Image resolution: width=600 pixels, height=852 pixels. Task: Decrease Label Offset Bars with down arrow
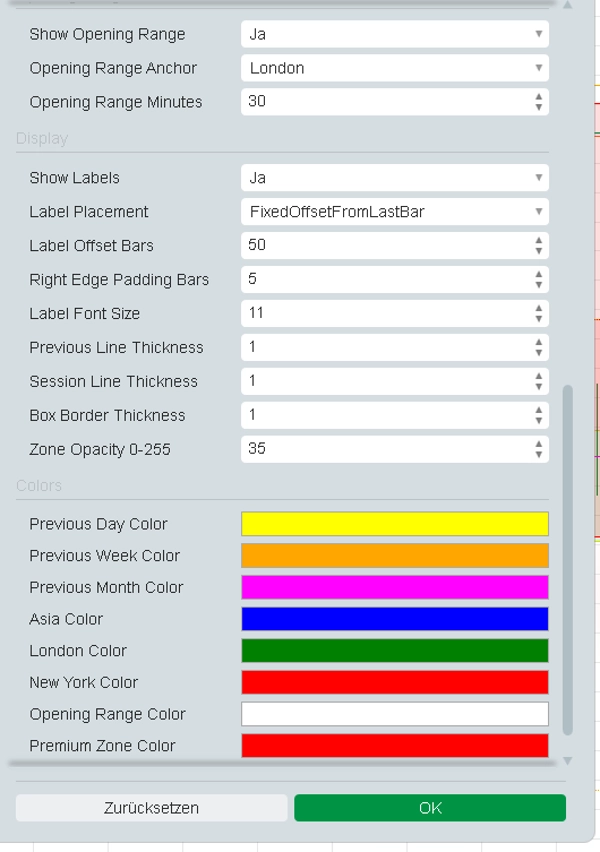539,250
